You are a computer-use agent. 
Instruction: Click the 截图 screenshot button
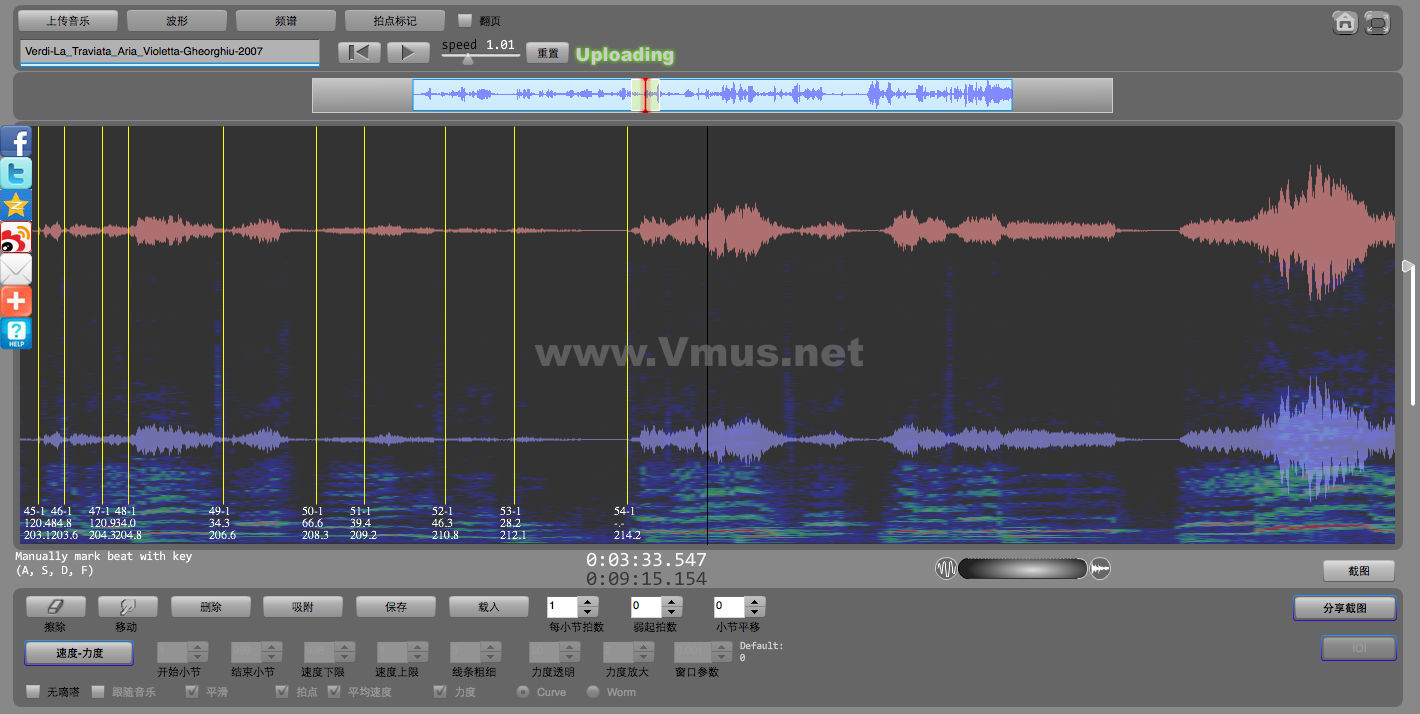pos(1359,571)
